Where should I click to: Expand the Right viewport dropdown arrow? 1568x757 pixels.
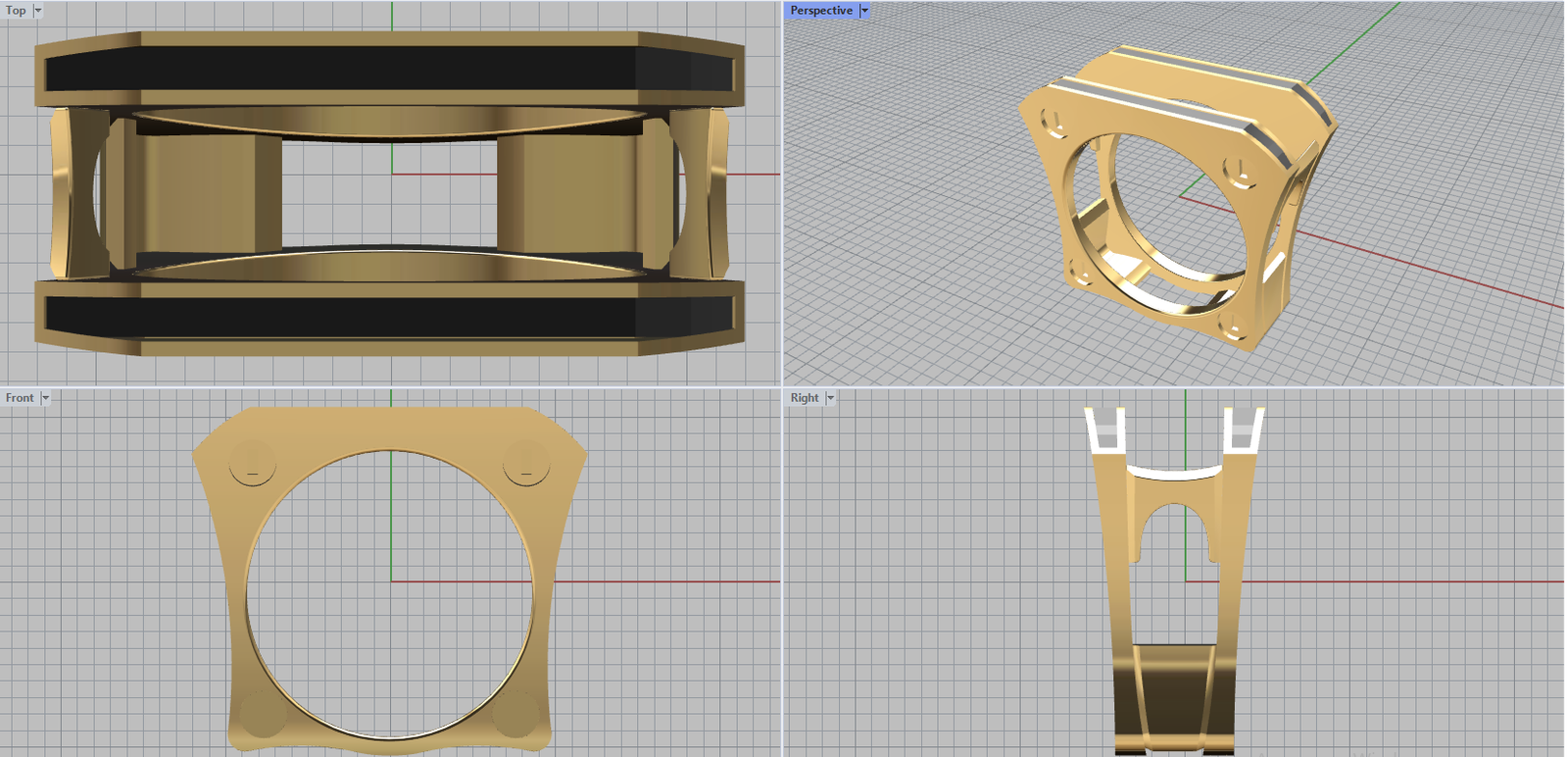(830, 398)
